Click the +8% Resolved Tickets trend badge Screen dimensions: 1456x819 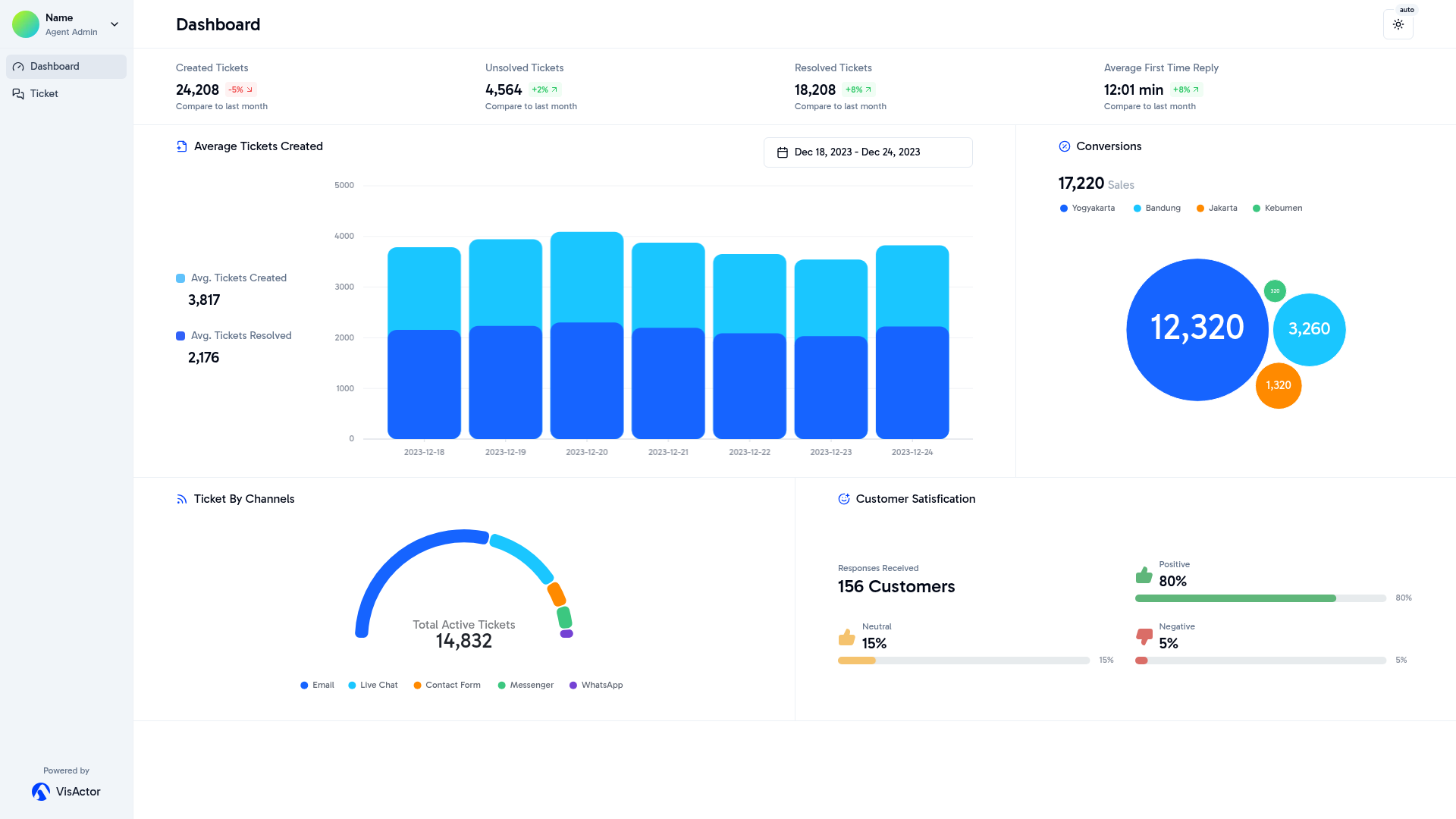(858, 89)
